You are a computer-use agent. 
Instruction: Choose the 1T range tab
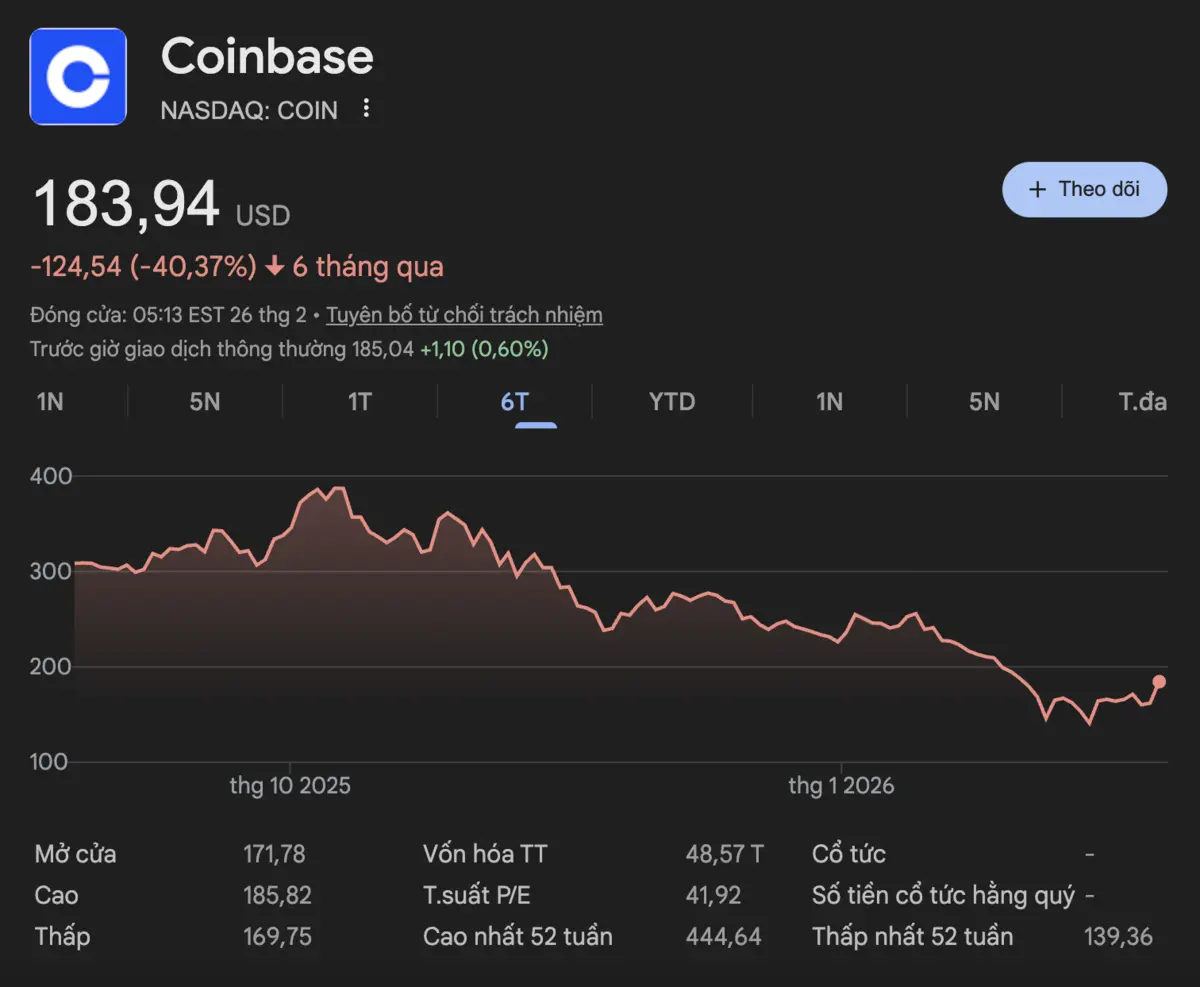click(360, 402)
